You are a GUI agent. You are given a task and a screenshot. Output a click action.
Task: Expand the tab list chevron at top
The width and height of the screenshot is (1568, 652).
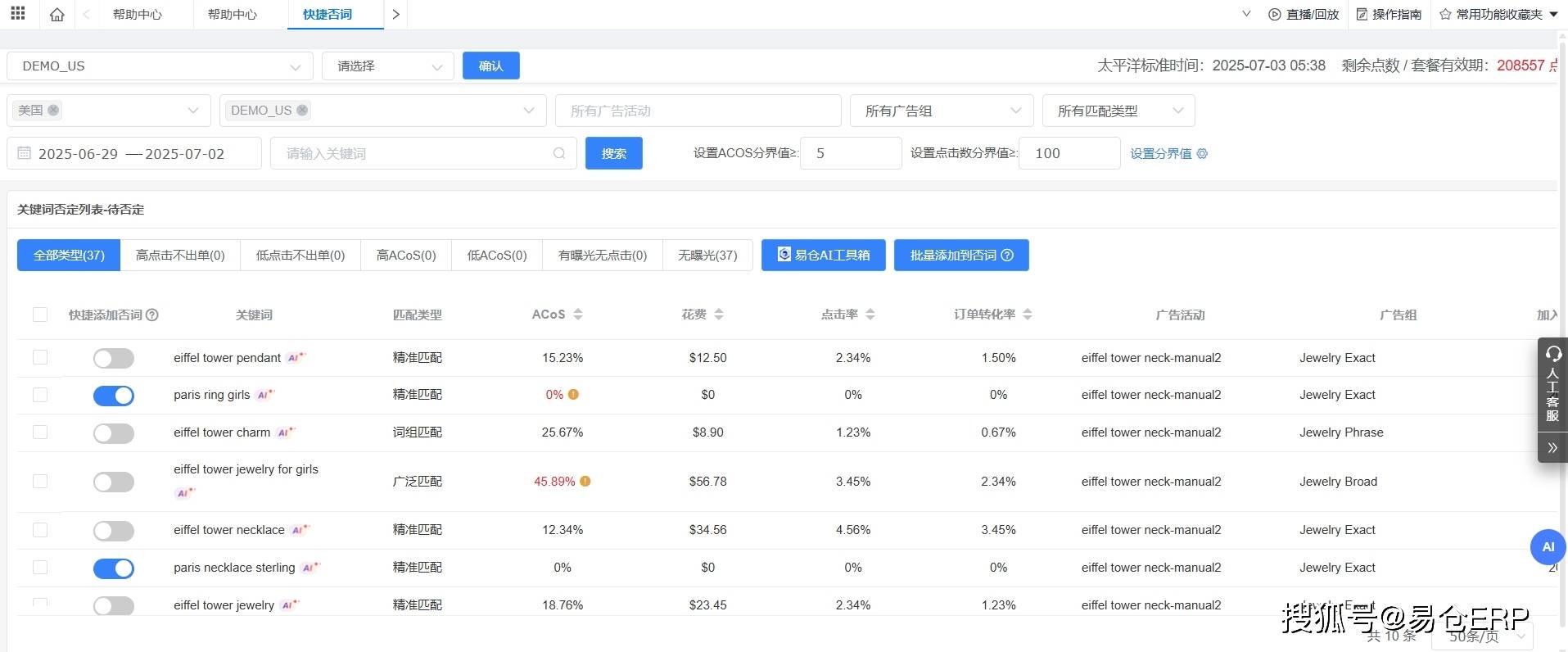coord(1246,14)
